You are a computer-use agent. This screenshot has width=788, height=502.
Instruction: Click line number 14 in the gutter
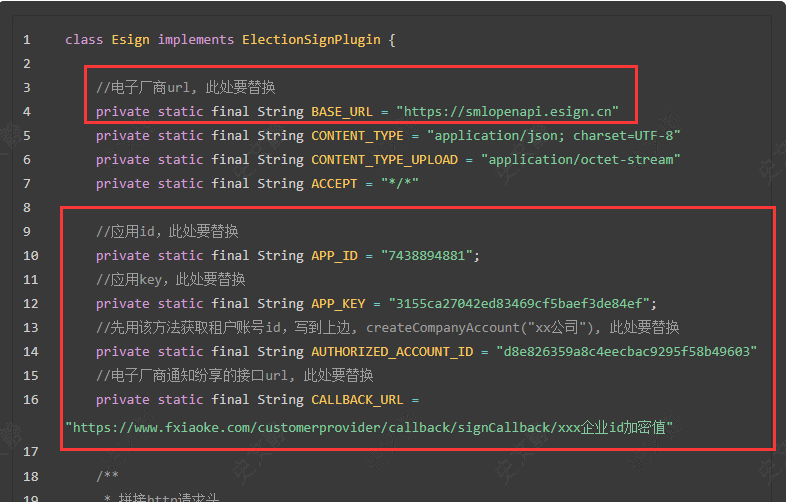pos(31,352)
